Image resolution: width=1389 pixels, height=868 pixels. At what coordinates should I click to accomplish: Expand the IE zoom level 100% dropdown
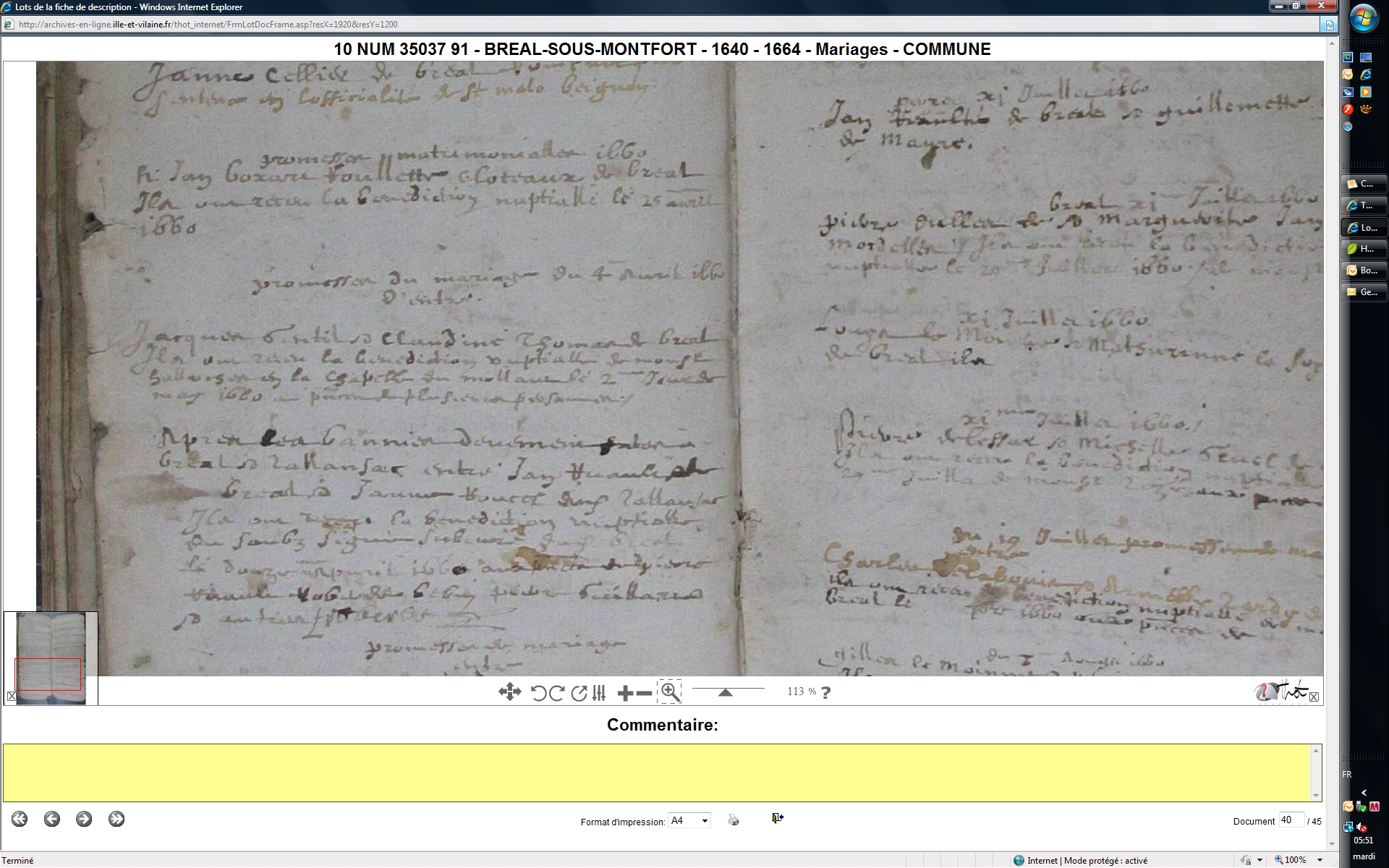click(x=1320, y=860)
